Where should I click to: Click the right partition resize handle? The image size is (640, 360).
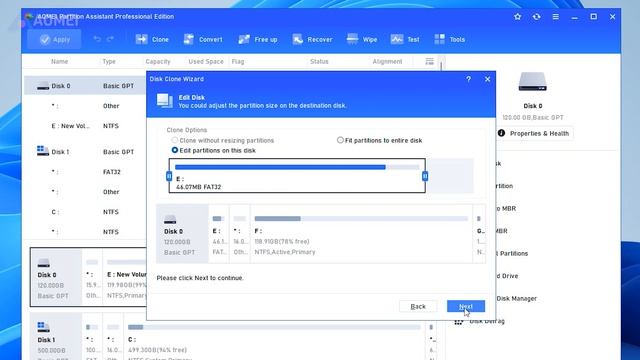click(425, 176)
